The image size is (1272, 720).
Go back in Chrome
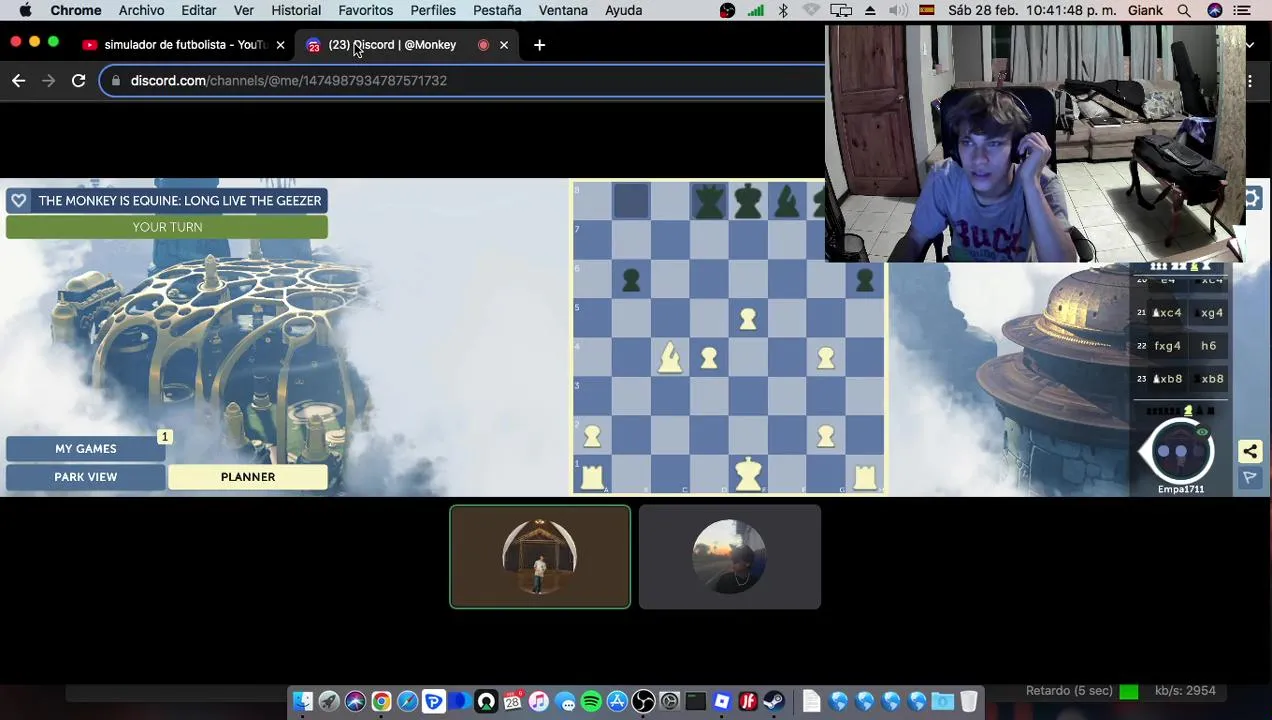pos(19,81)
